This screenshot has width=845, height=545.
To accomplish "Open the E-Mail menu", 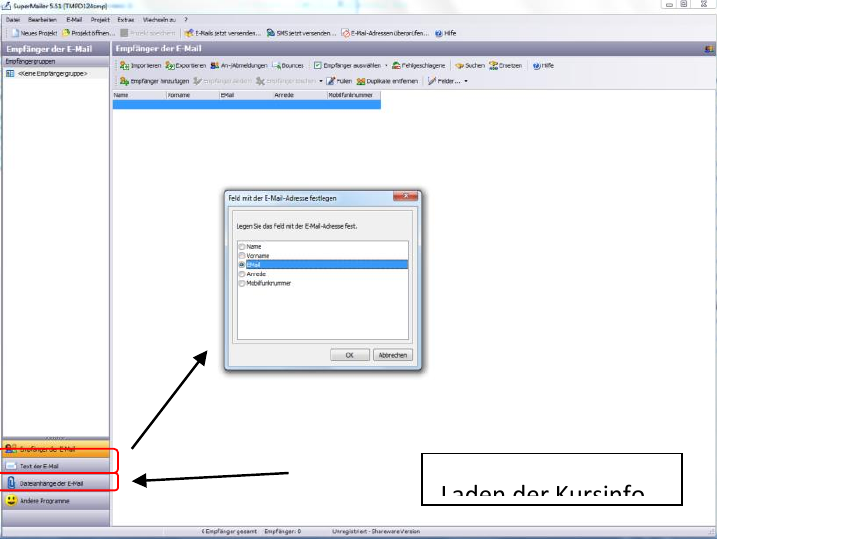I will (74, 19).
